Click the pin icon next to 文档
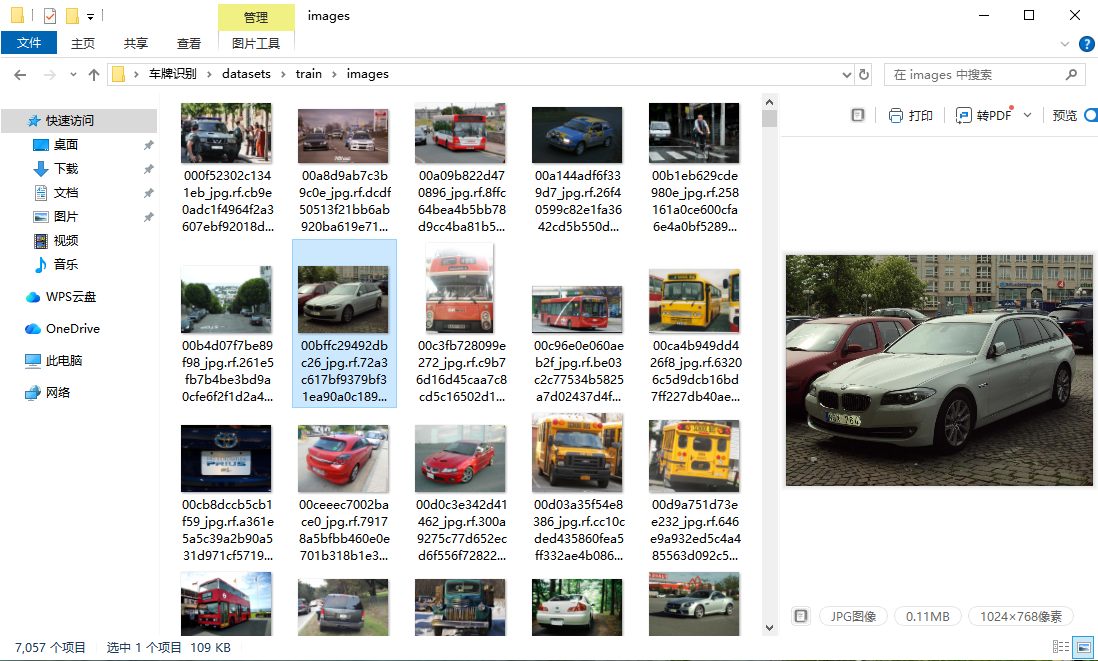1098x661 pixels. [x=148, y=193]
